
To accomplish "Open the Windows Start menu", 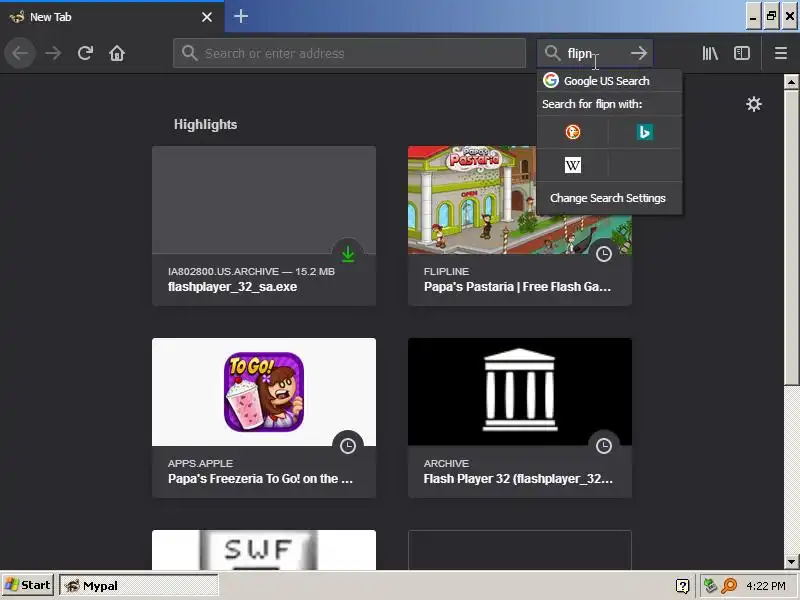I will (28, 585).
